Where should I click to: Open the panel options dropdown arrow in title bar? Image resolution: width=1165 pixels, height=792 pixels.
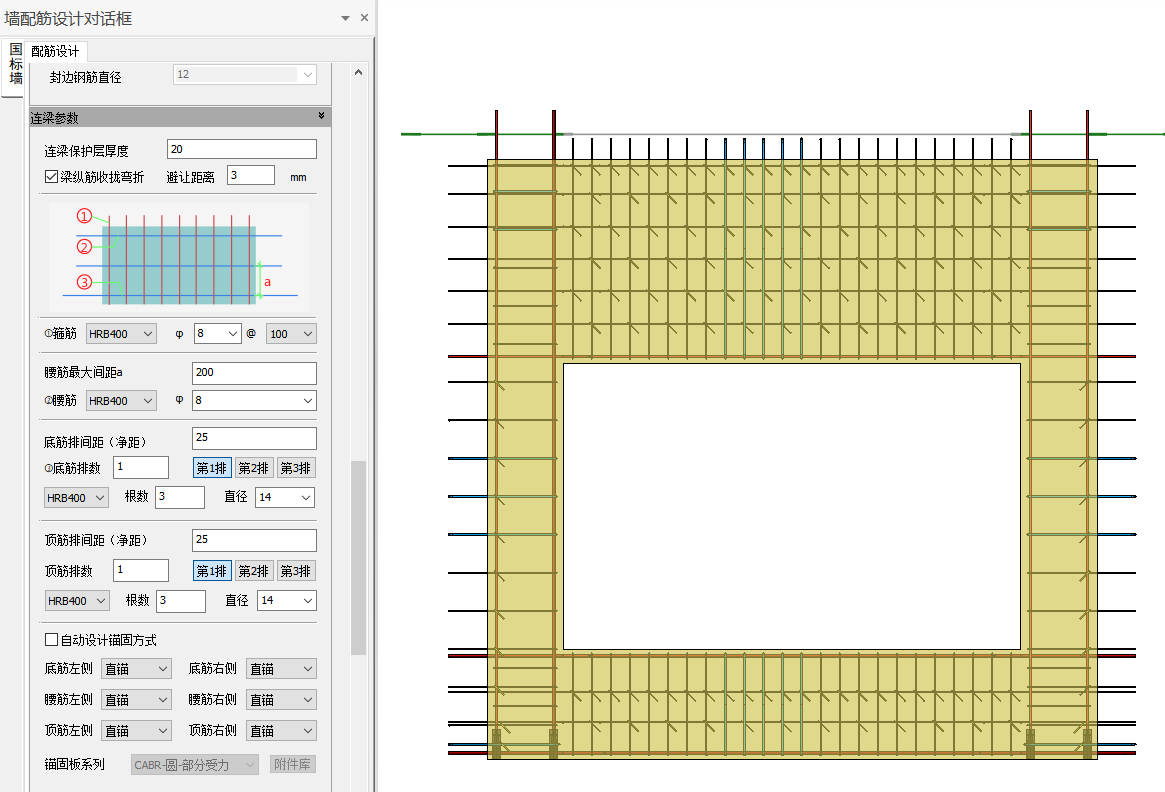[345, 18]
